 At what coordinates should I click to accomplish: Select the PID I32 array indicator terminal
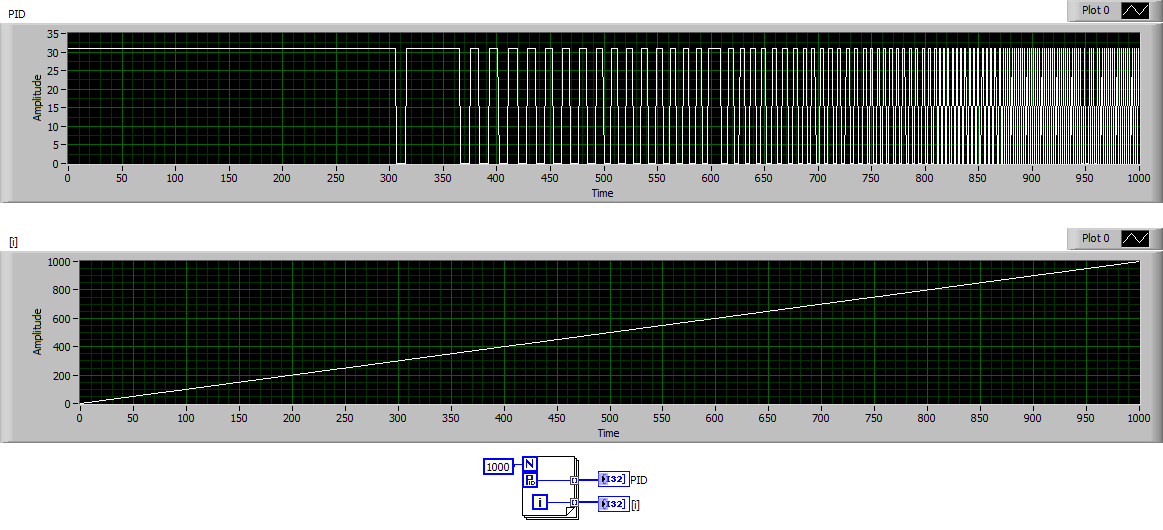click(x=613, y=480)
